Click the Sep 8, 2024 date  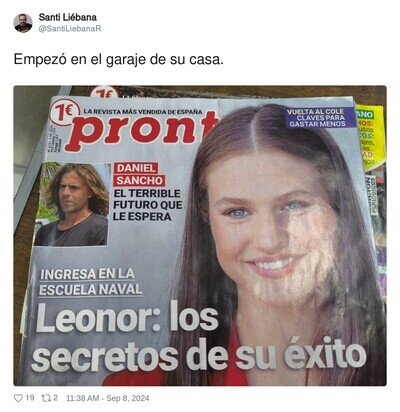tap(128, 398)
